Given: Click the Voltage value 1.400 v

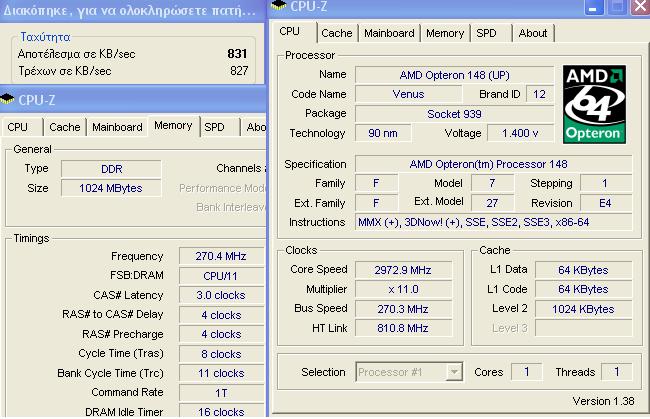Looking at the screenshot, I should (x=520, y=133).
